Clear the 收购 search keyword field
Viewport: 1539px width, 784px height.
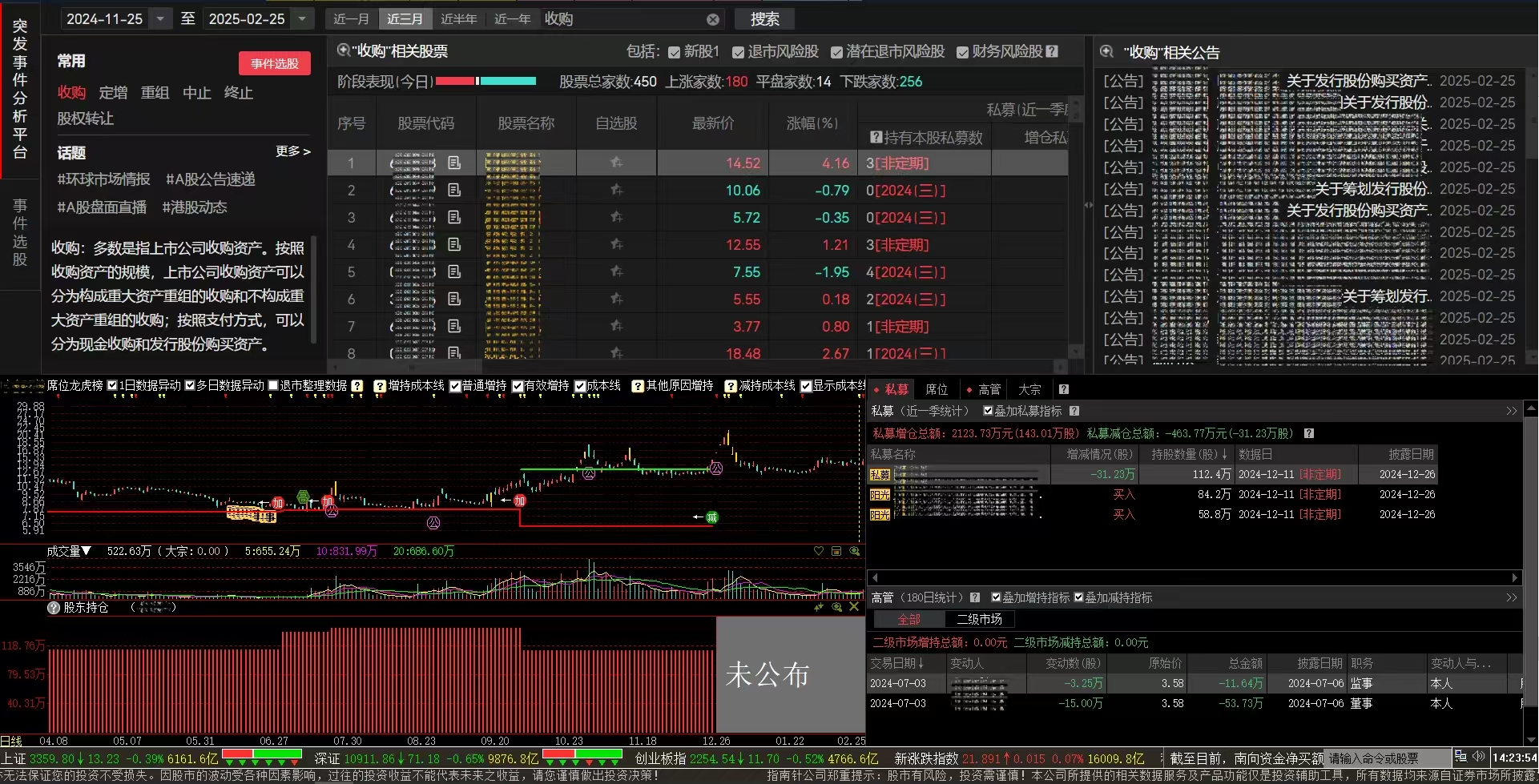click(712, 19)
